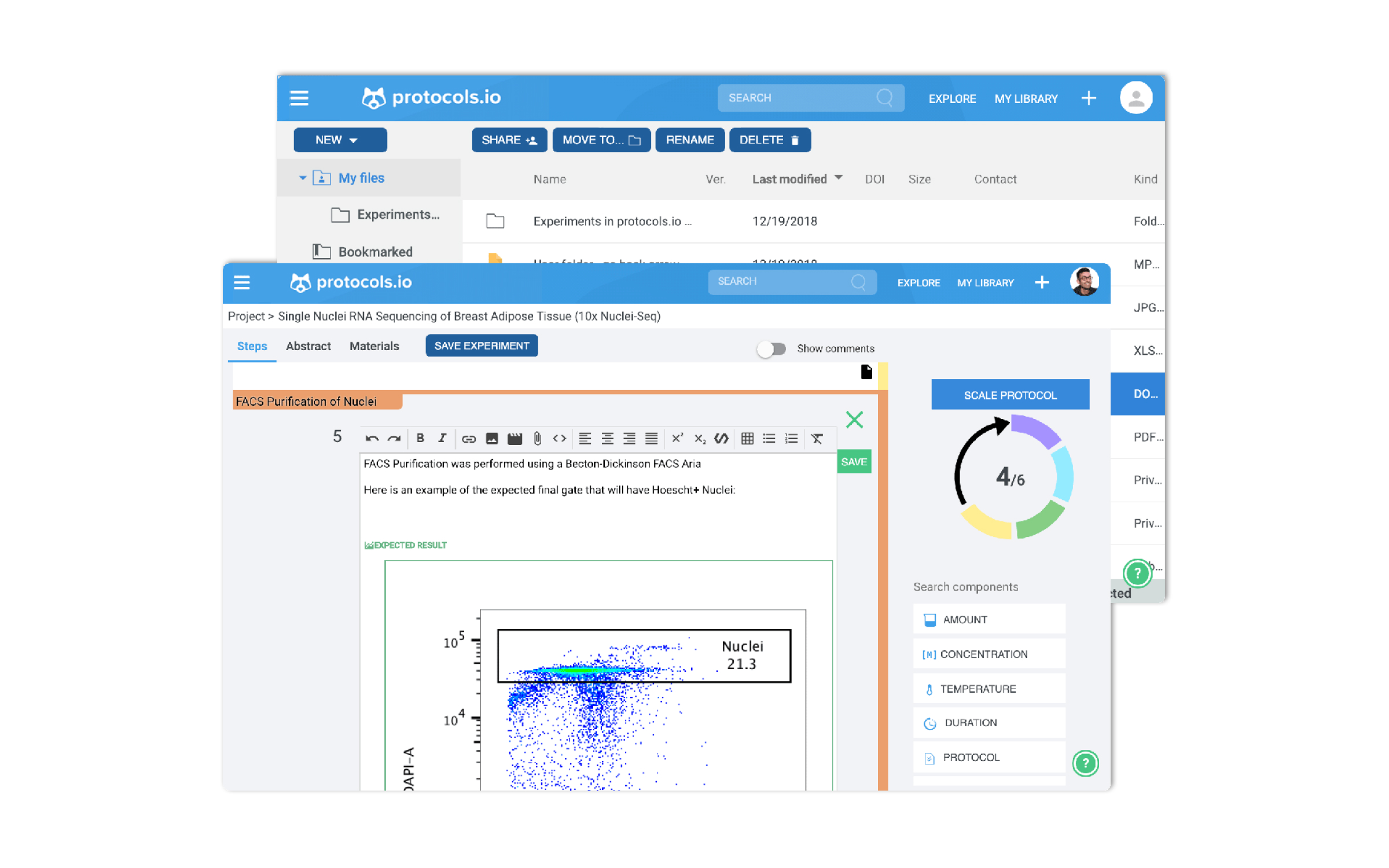This screenshot has height=868, width=1389.
Task: Click the attachment (paperclip) icon in the editor
Action: coord(537,439)
